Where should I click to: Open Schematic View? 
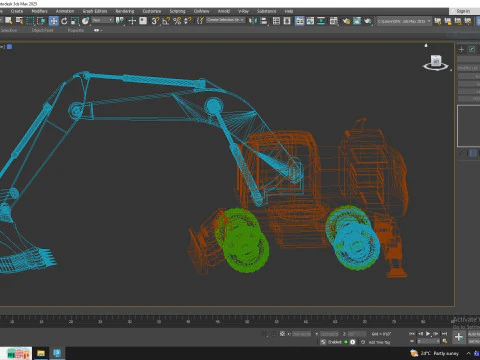(321, 21)
